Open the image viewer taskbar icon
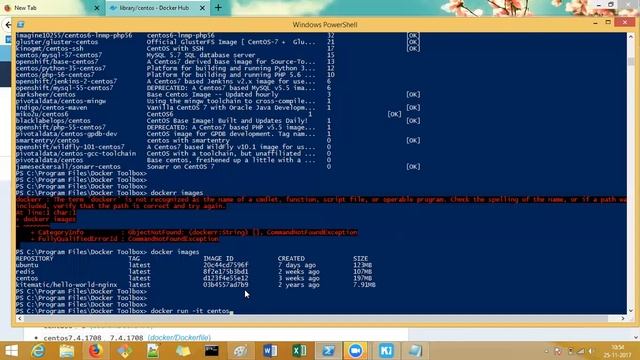The width and height of the screenshot is (640, 360). 153,351
